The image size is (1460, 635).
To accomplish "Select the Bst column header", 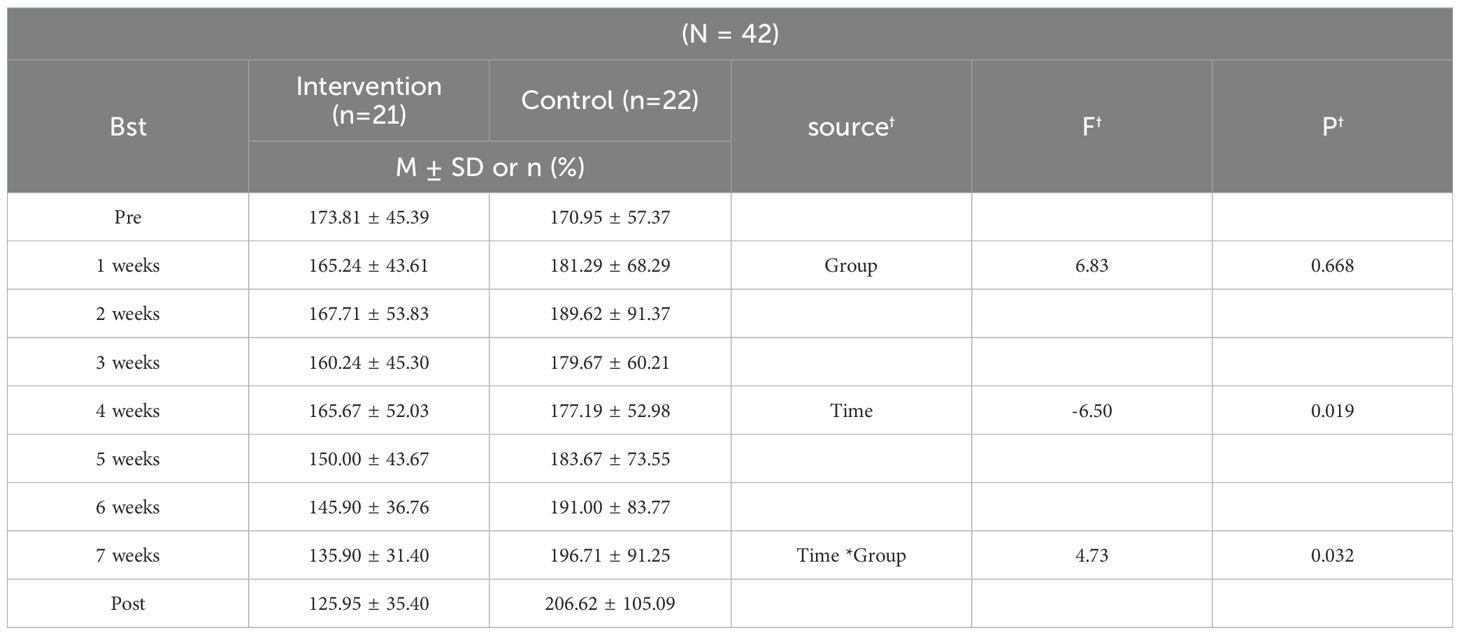I will [128, 127].
